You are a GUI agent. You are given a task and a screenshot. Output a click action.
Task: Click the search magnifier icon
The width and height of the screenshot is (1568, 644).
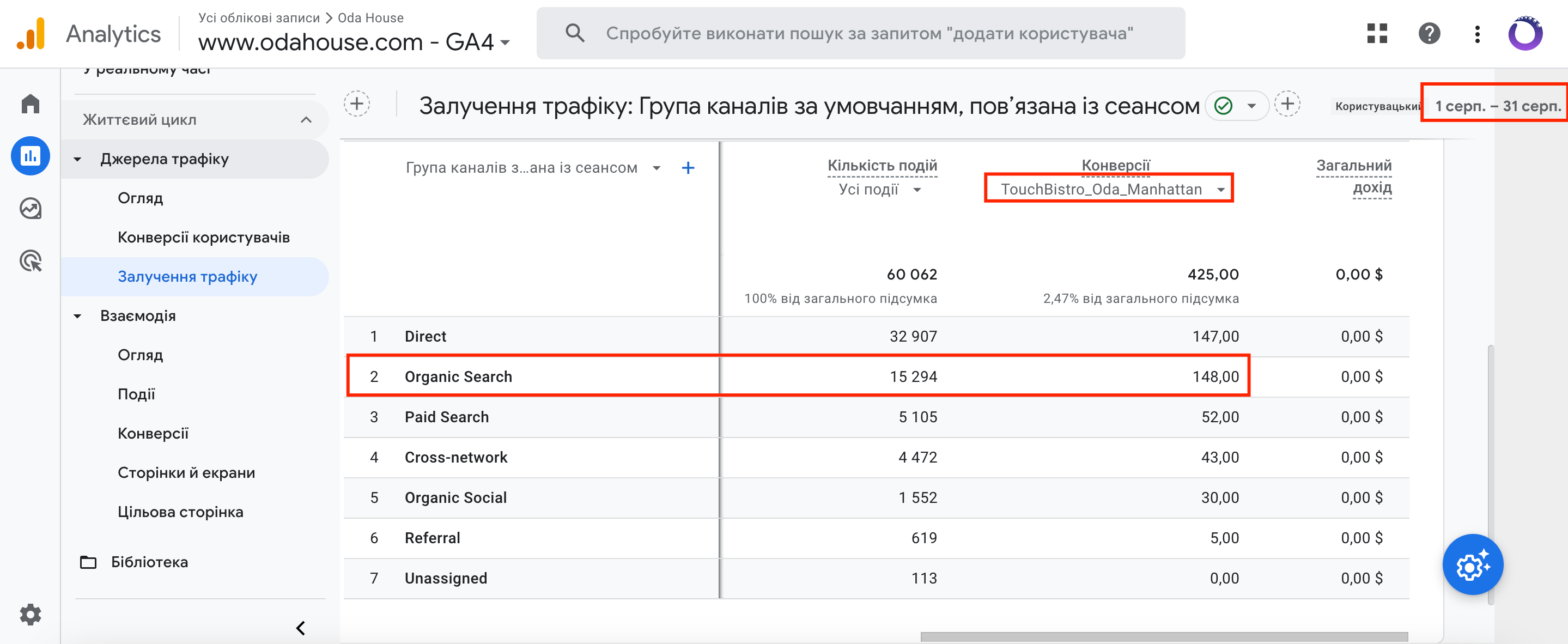575,33
